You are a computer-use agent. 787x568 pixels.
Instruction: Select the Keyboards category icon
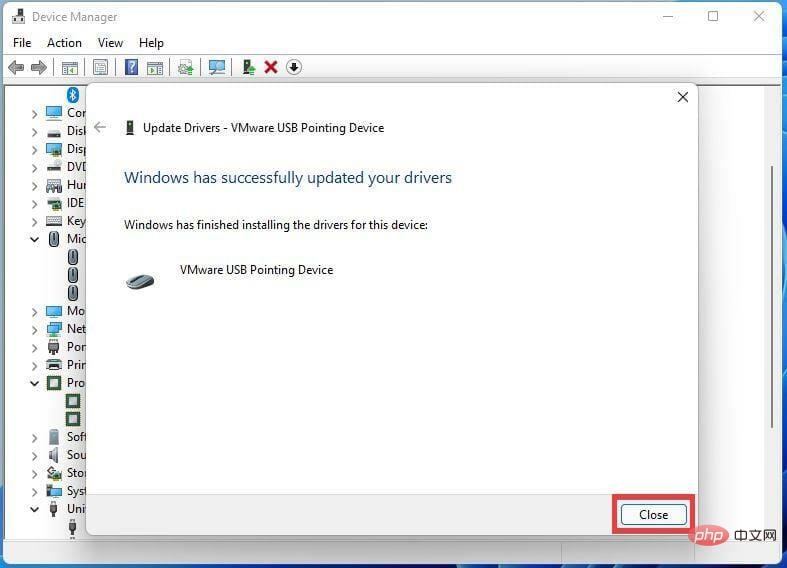pyautogui.click(x=54, y=221)
